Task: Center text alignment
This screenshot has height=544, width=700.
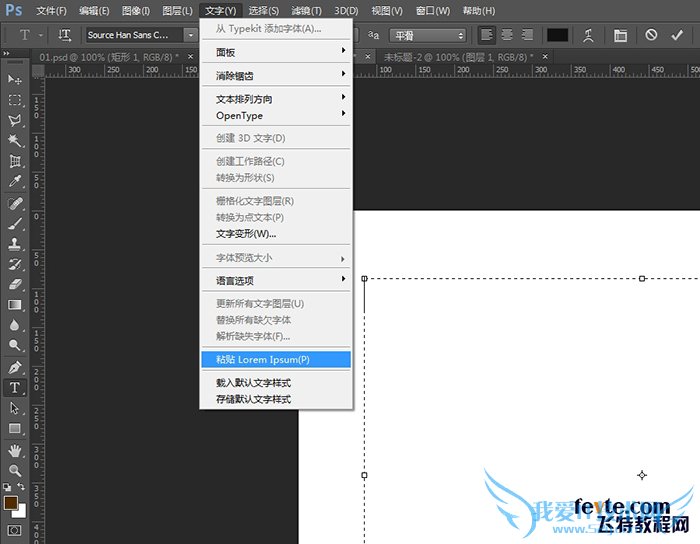Action: (x=507, y=35)
